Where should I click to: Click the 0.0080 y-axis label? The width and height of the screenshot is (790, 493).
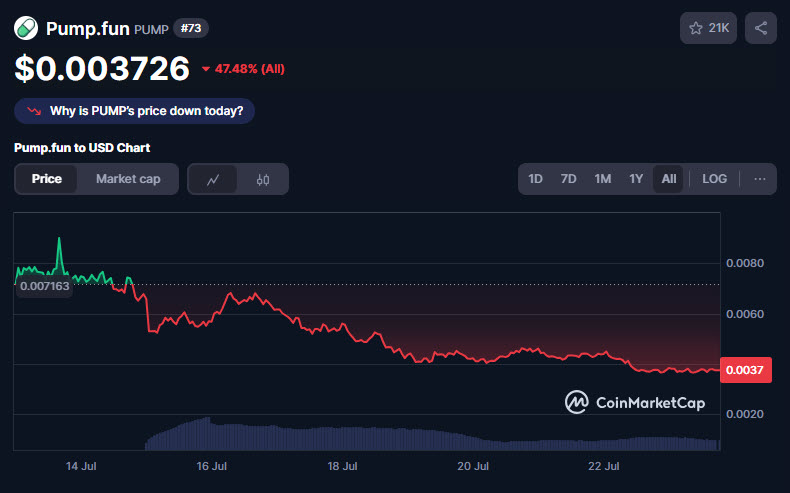(745, 263)
